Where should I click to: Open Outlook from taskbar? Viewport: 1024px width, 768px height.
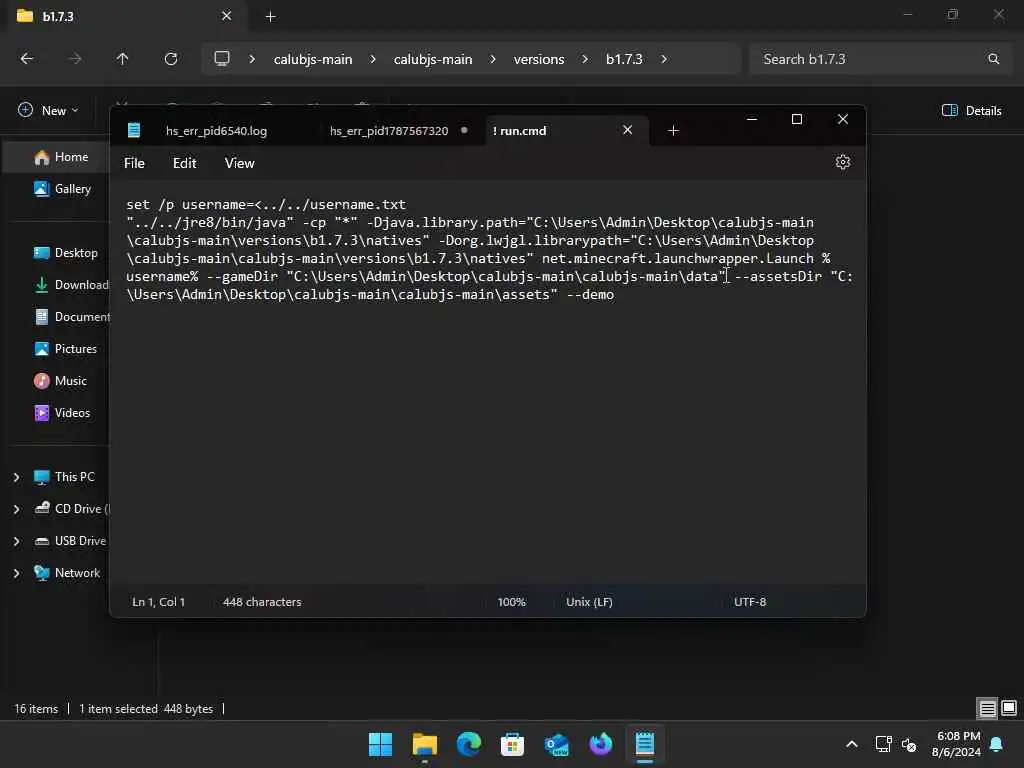click(x=556, y=744)
